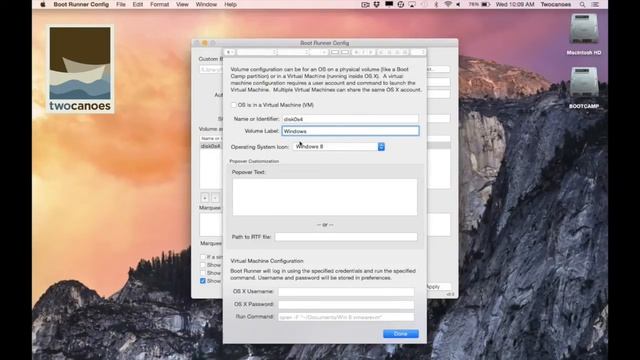Click the plus button under volume list

click(205, 198)
